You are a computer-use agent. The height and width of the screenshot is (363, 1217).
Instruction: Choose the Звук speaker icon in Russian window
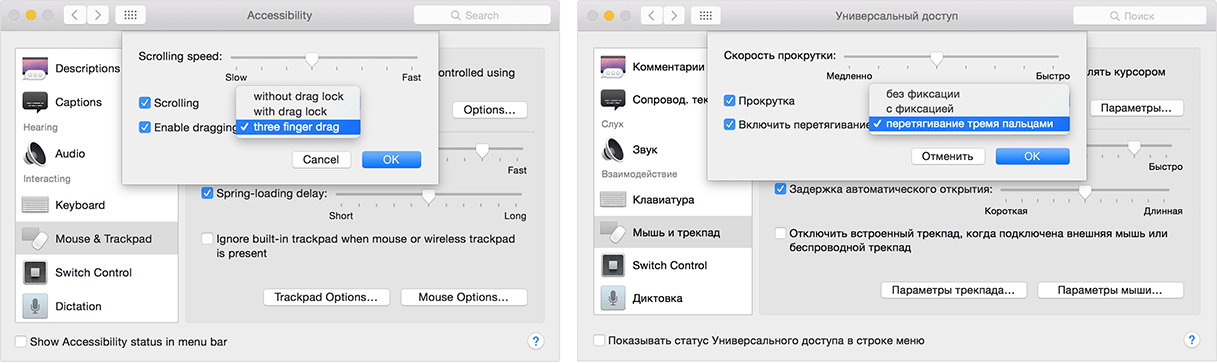pos(613,150)
